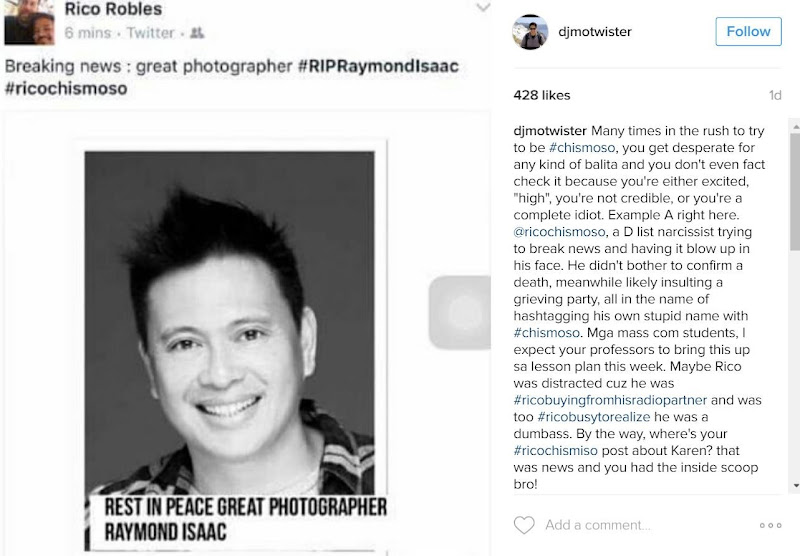Viewport: 800px width, 556px height.
Task: Click the @ricochismoso mention
Action: tap(559, 232)
